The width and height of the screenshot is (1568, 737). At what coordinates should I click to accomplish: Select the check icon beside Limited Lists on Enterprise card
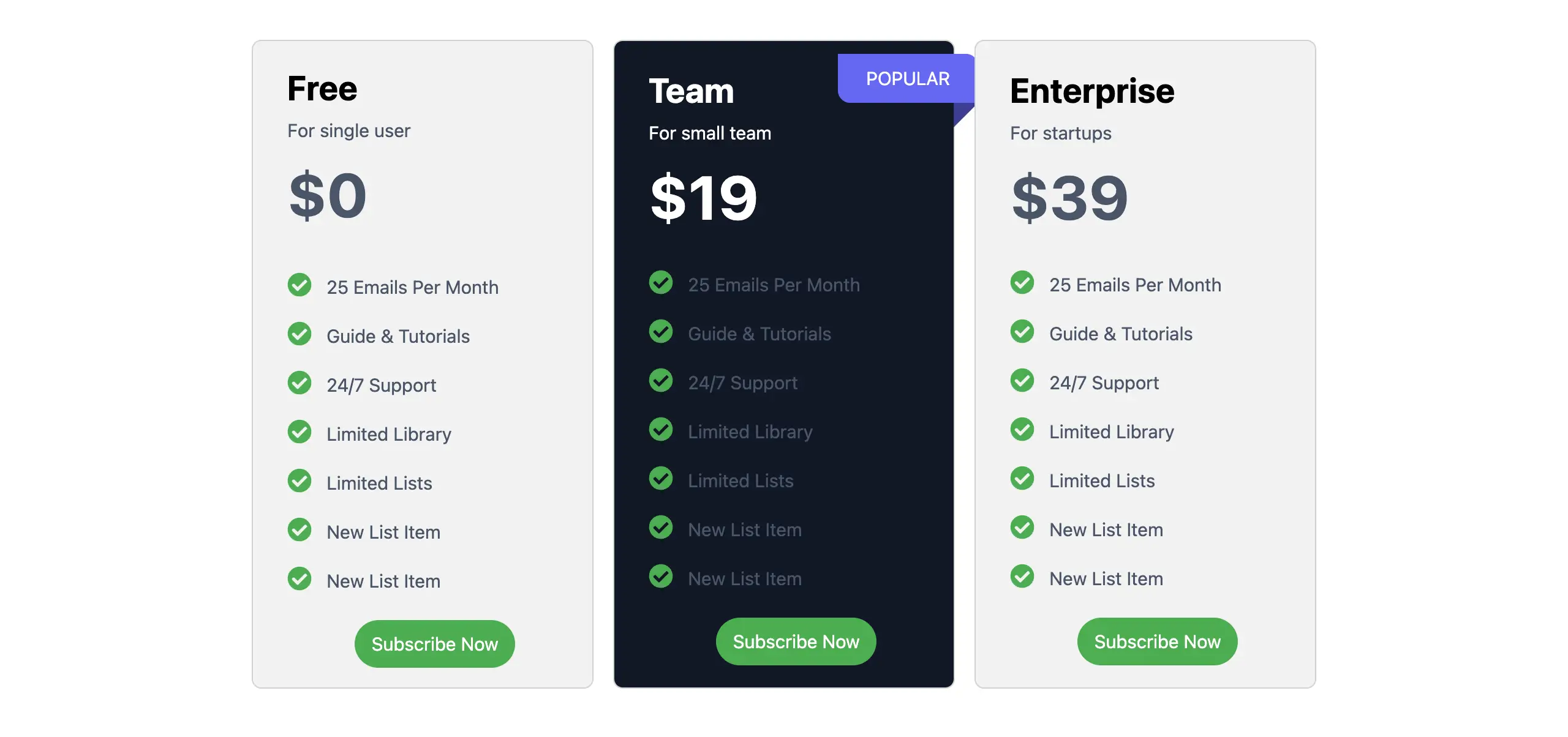click(x=1022, y=479)
